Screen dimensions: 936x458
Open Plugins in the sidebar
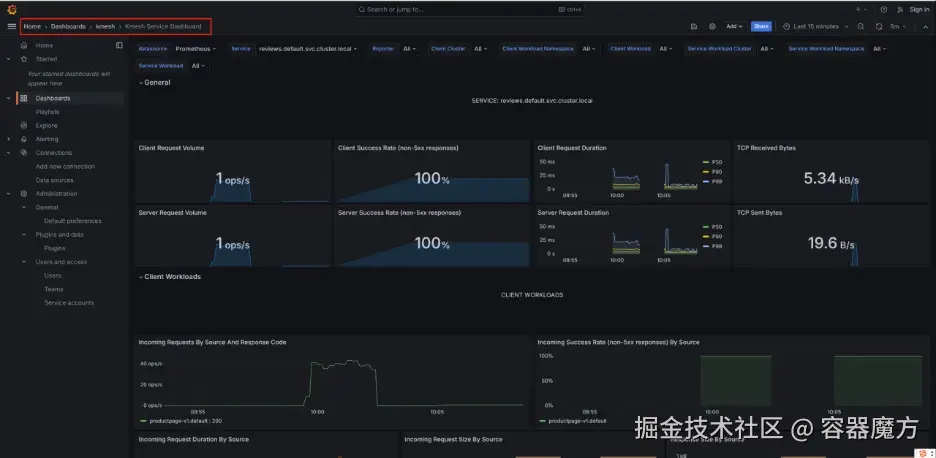(54, 248)
